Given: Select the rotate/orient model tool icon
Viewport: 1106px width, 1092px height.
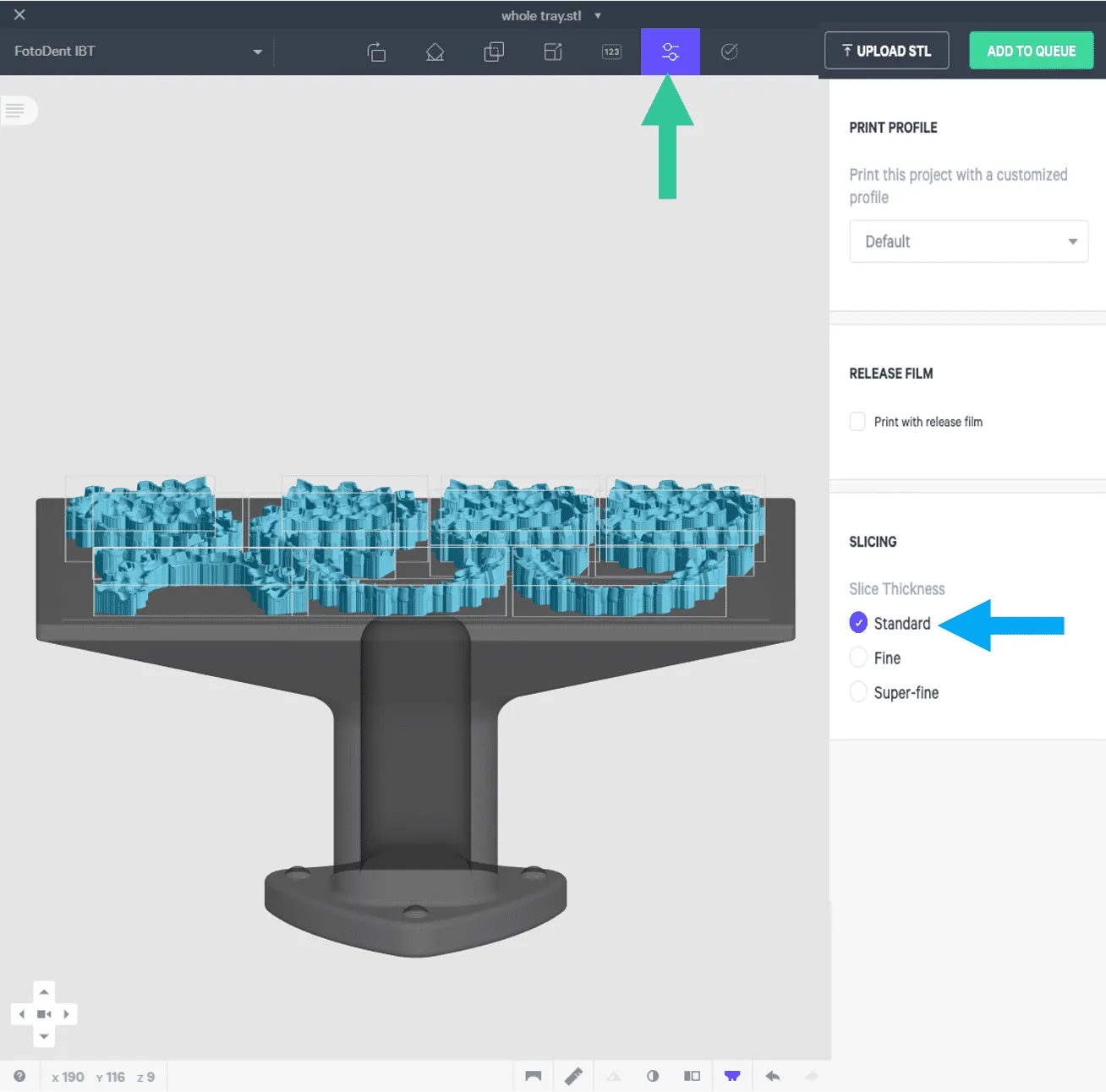Looking at the screenshot, I should 376,52.
